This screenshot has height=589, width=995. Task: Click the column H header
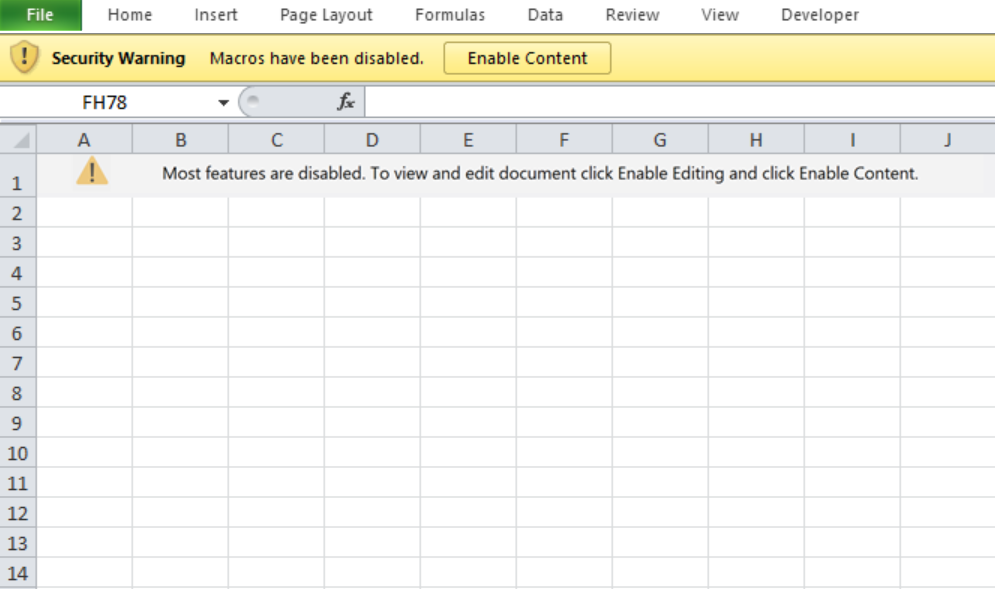[755, 140]
